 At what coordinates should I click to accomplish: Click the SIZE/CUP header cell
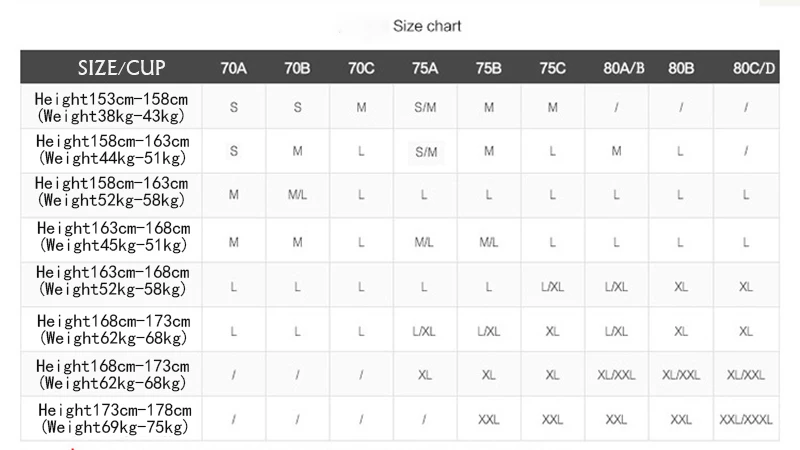coord(121,68)
